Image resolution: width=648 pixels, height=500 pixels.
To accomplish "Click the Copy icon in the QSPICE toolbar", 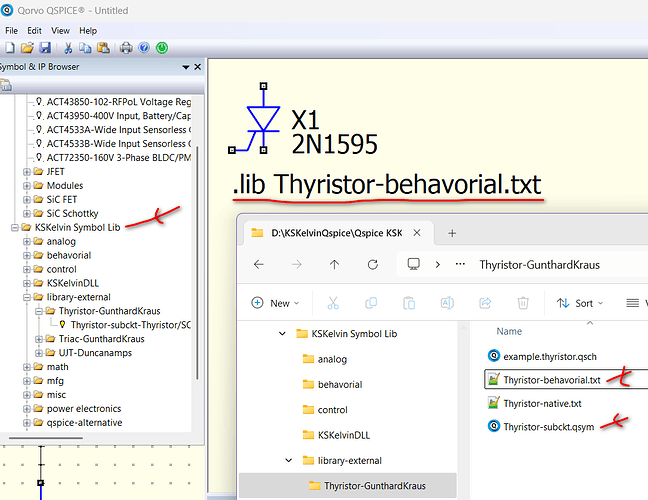I will click(x=85, y=48).
